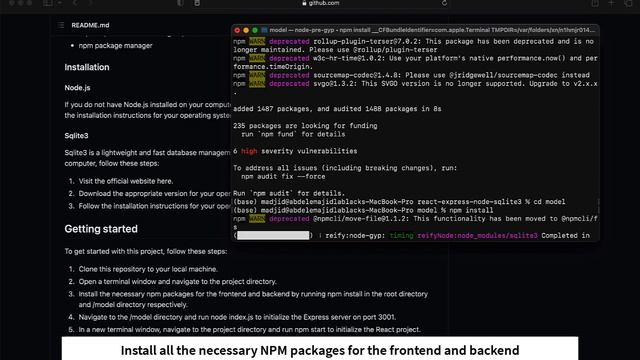This screenshot has width=640, height=360.
Task: Click '235 packages are looking for funding' line
Action: click(305, 126)
